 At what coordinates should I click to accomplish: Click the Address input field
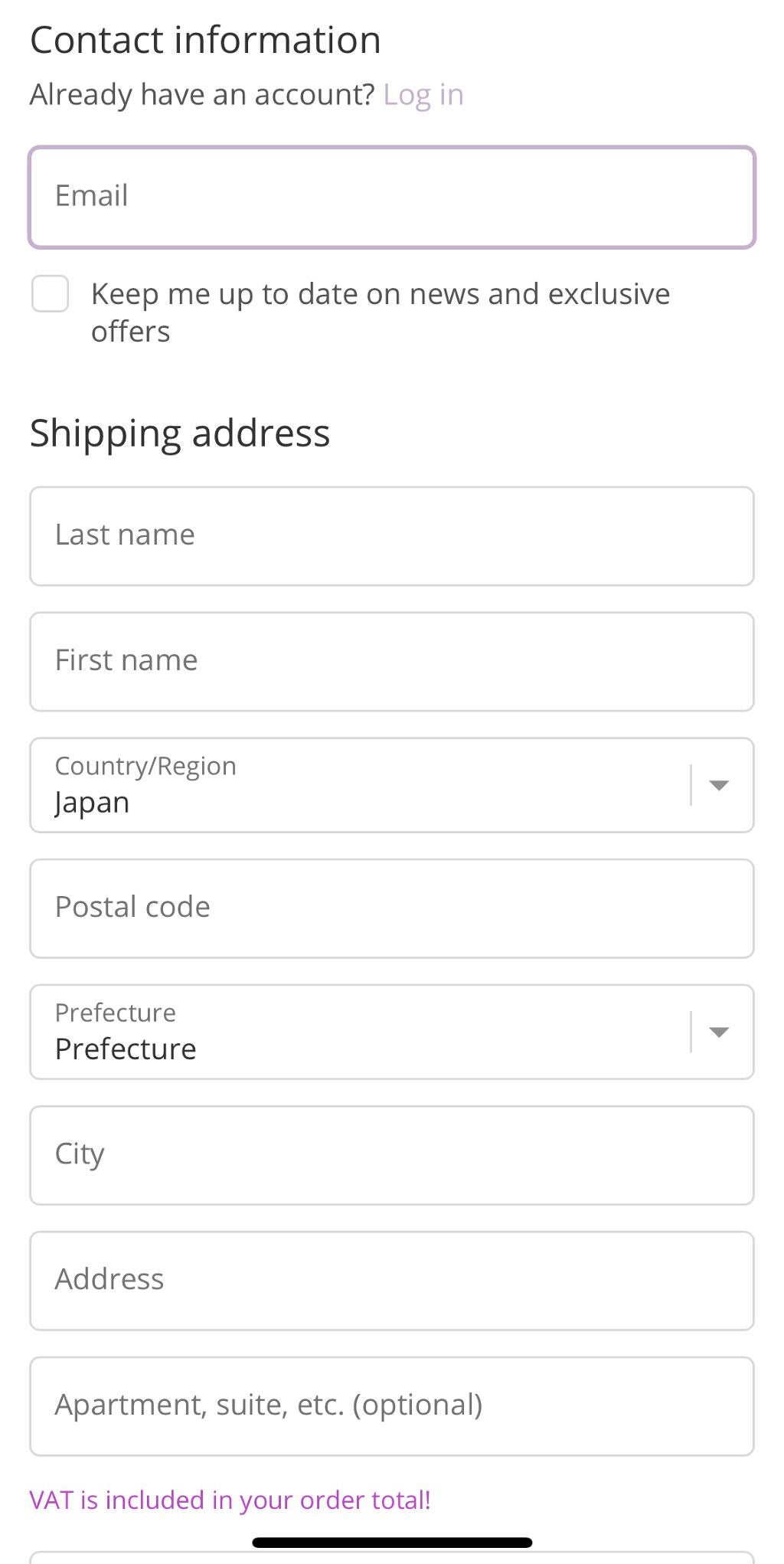pos(391,1281)
